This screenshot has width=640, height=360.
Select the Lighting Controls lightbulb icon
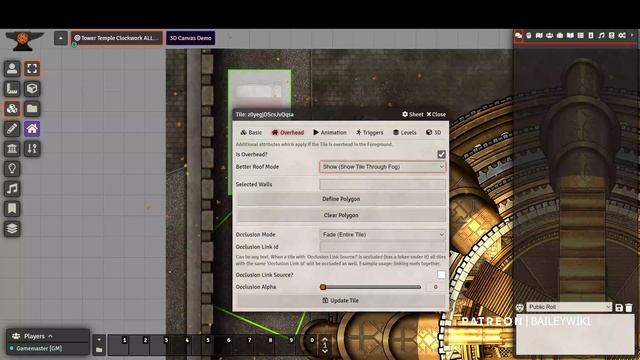coord(12,169)
